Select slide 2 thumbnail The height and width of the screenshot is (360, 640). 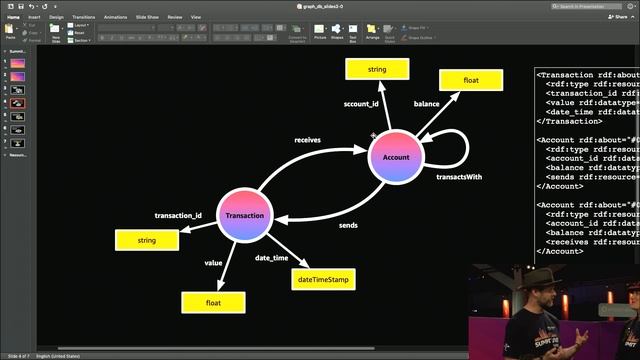click(18, 77)
